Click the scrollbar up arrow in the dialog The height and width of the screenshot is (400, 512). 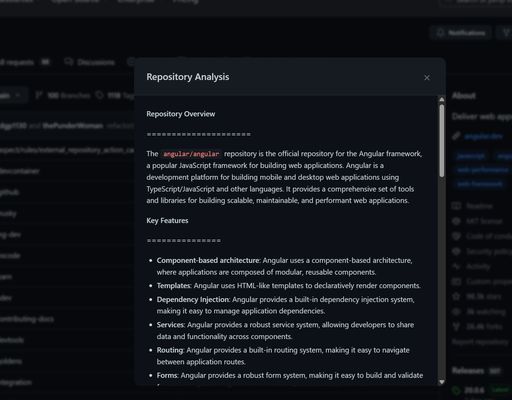tap(442, 100)
